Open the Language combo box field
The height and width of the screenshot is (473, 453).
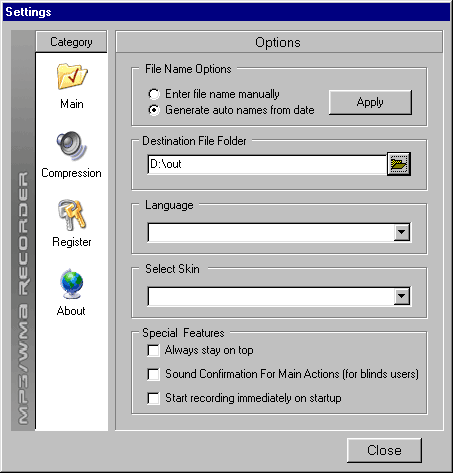point(279,232)
